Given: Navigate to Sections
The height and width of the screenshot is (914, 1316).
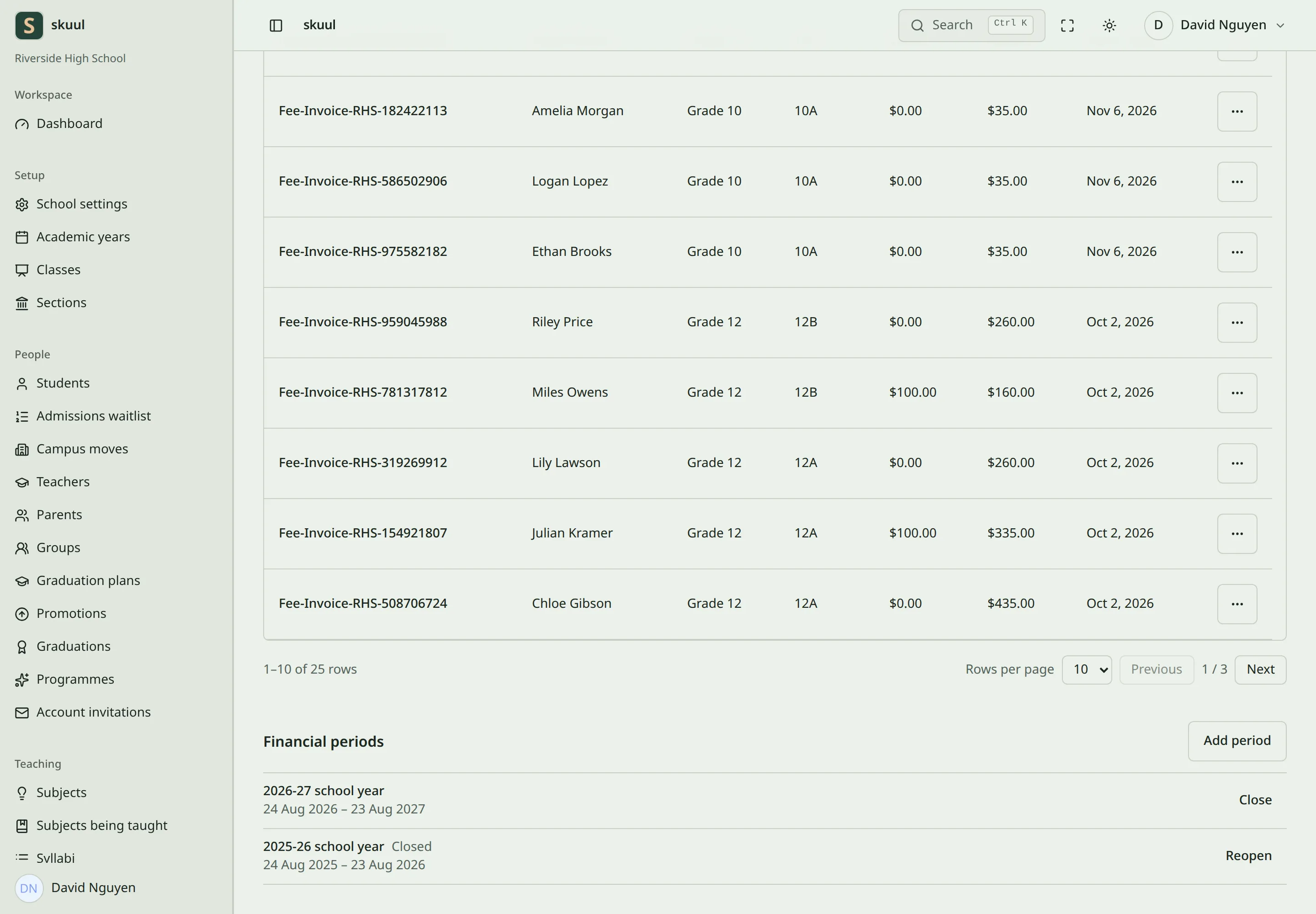Looking at the screenshot, I should tap(50, 303).
